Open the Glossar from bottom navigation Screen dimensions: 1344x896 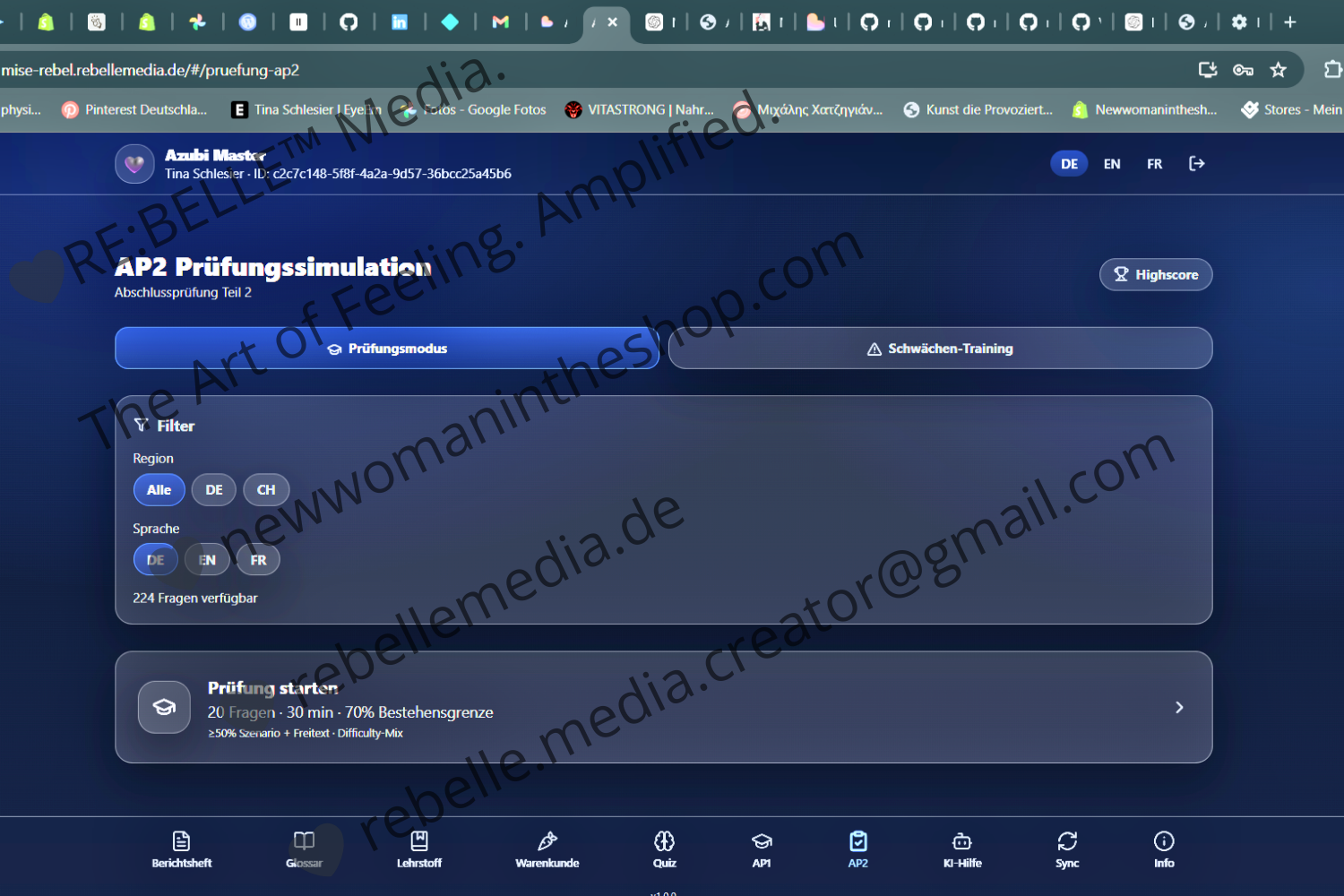click(304, 849)
